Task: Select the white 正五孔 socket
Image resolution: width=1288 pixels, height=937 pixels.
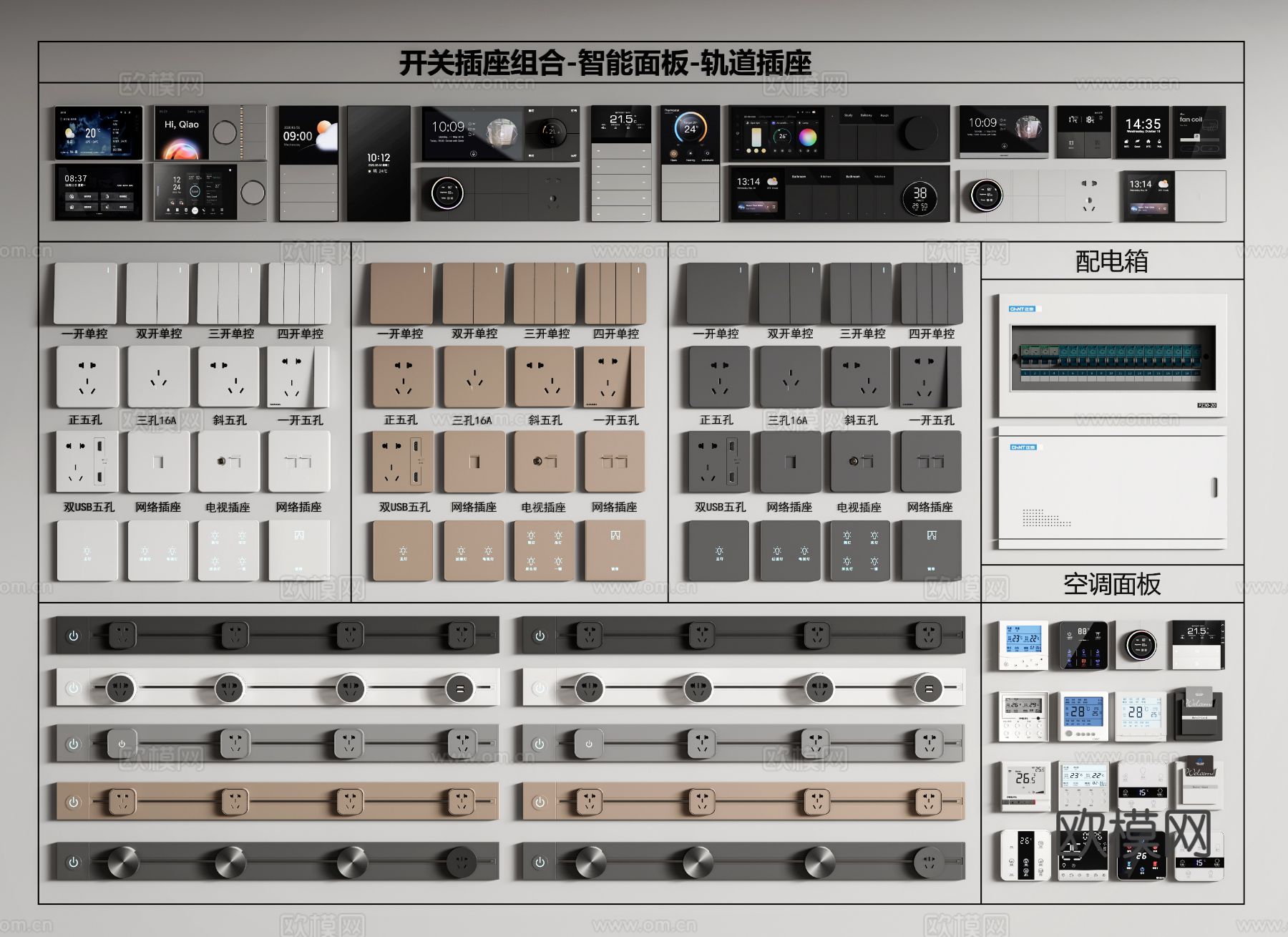Action: tap(87, 377)
